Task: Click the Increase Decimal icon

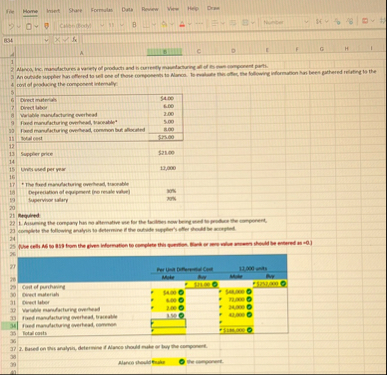Action: click(349, 21)
